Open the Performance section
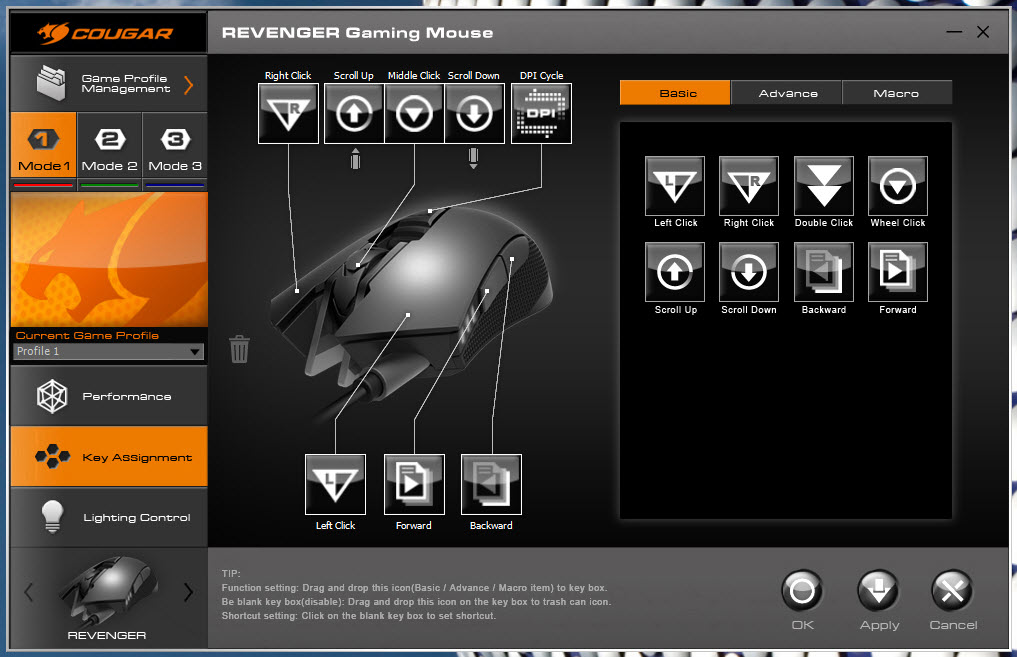This screenshot has height=657, width=1017. click(x=109, y=396)
